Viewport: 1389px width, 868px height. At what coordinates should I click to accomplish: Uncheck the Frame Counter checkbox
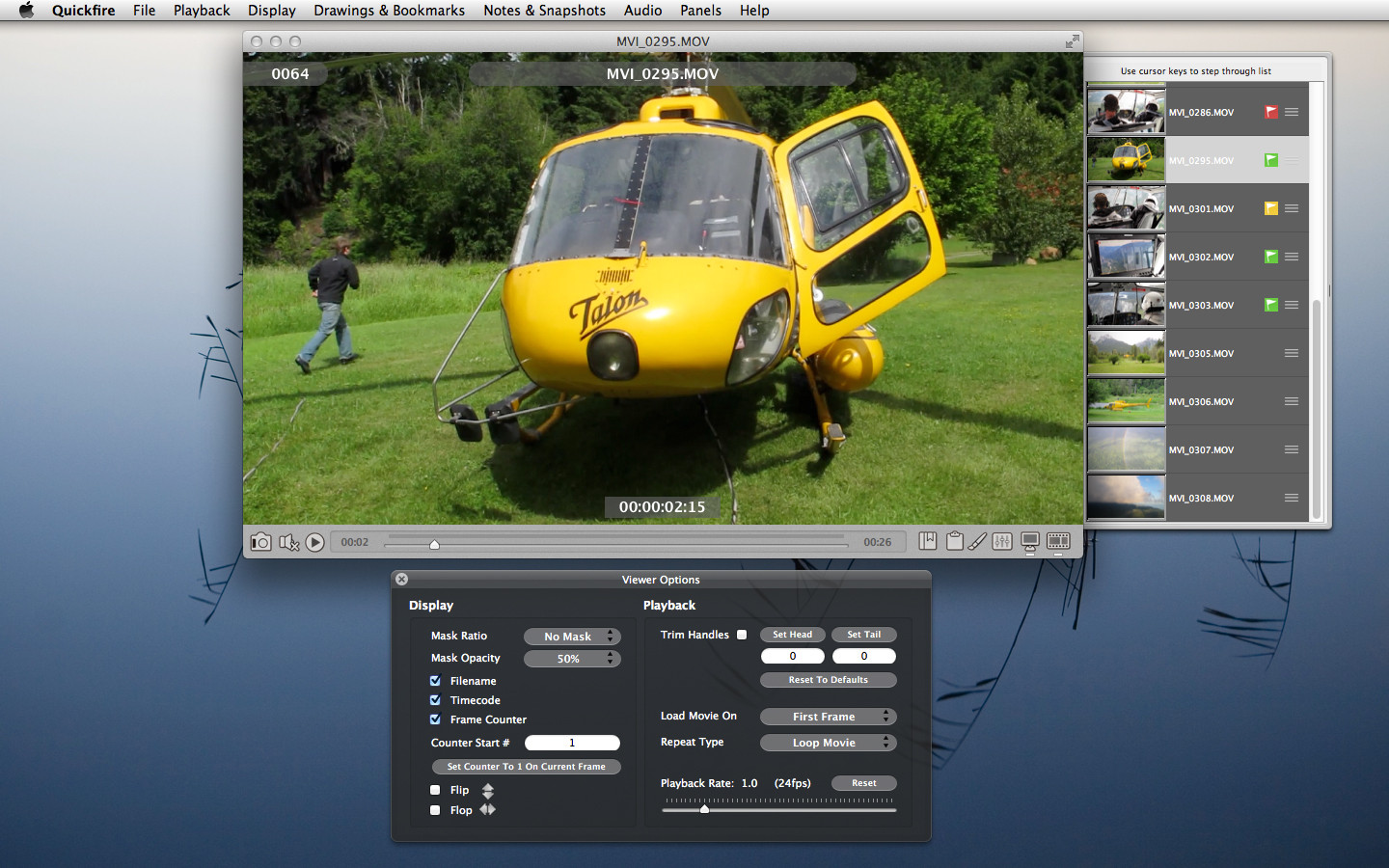435,719
